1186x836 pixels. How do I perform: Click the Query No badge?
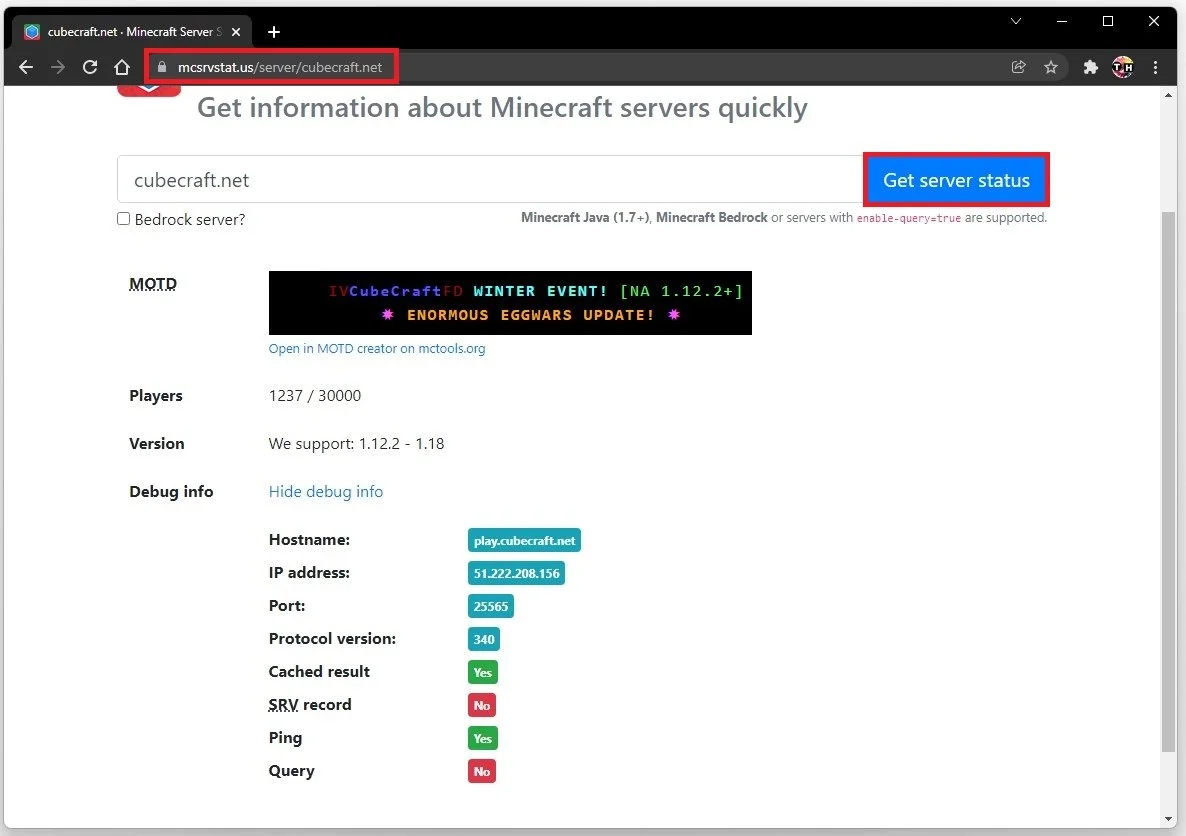(482, 772)
